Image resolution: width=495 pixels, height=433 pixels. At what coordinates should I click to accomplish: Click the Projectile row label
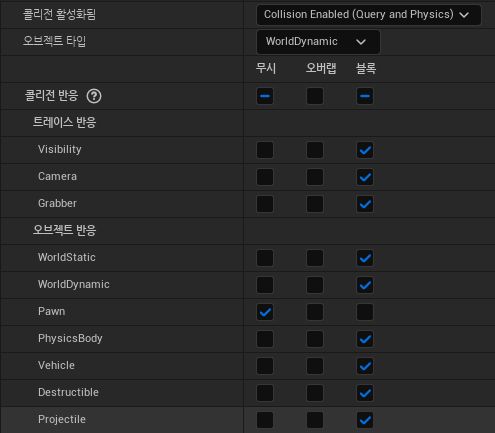pos(62,419)
